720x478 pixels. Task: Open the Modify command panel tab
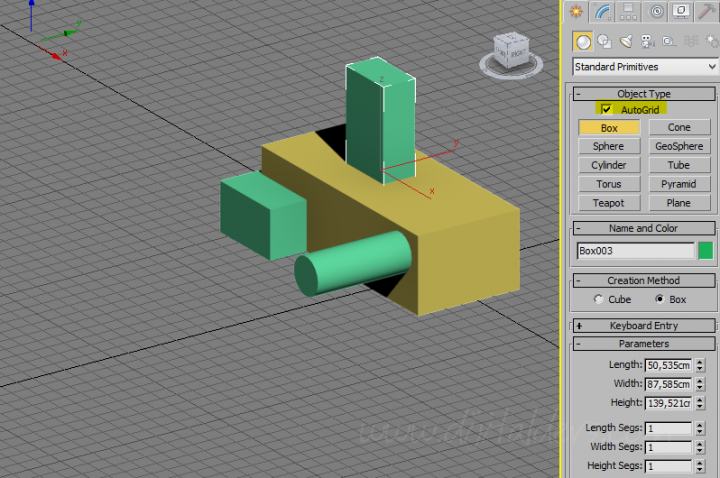point(602,11)
